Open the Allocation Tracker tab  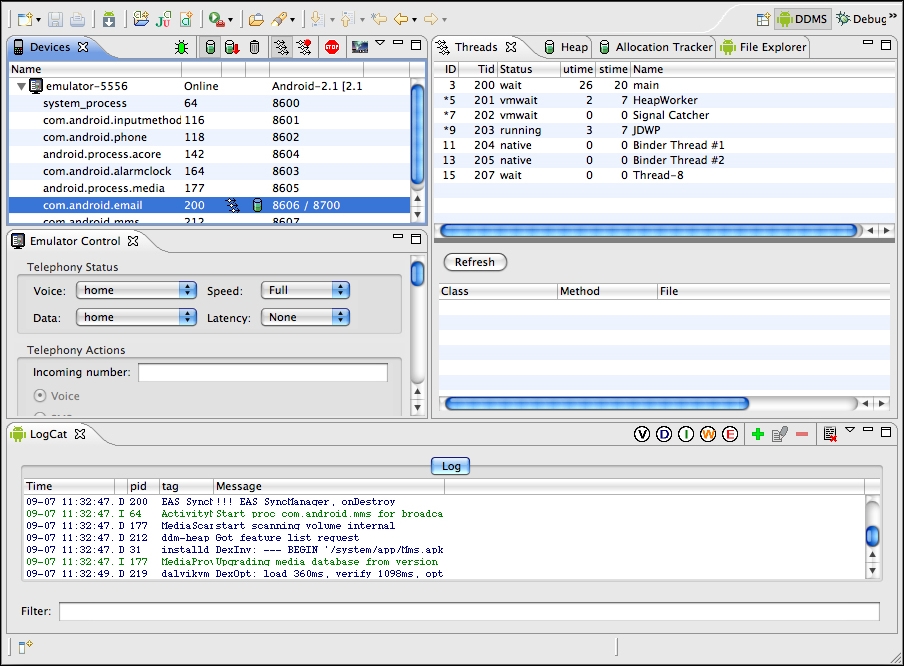tap(656, 47)
